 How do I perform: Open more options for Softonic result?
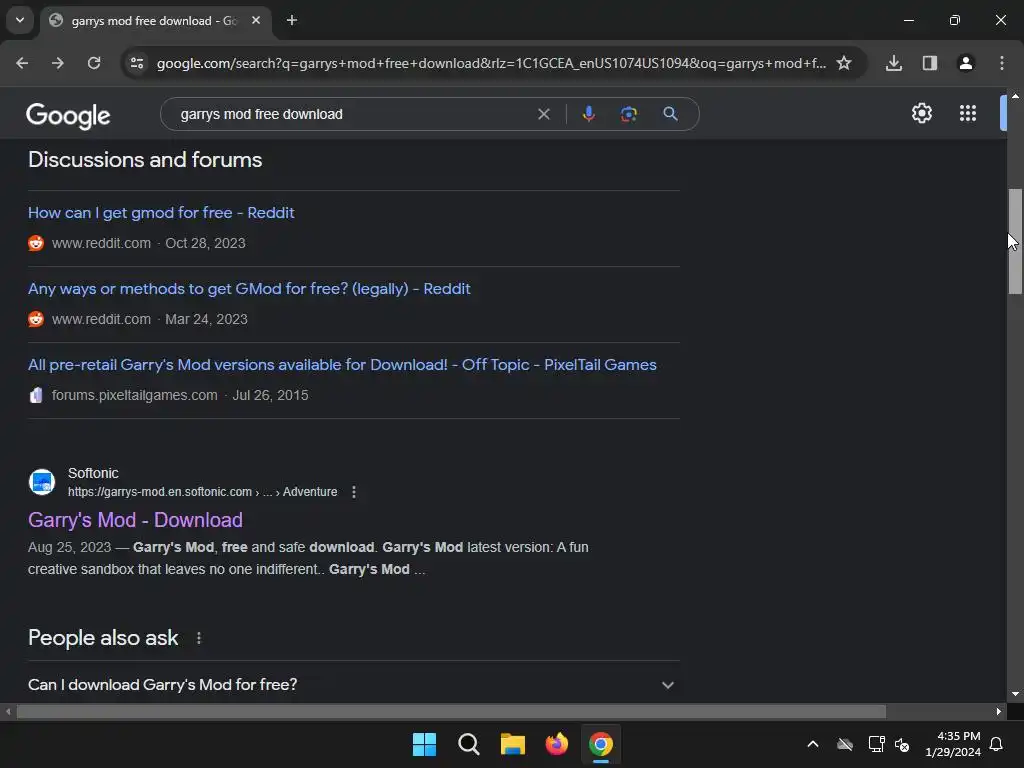[x=354, y=492]
